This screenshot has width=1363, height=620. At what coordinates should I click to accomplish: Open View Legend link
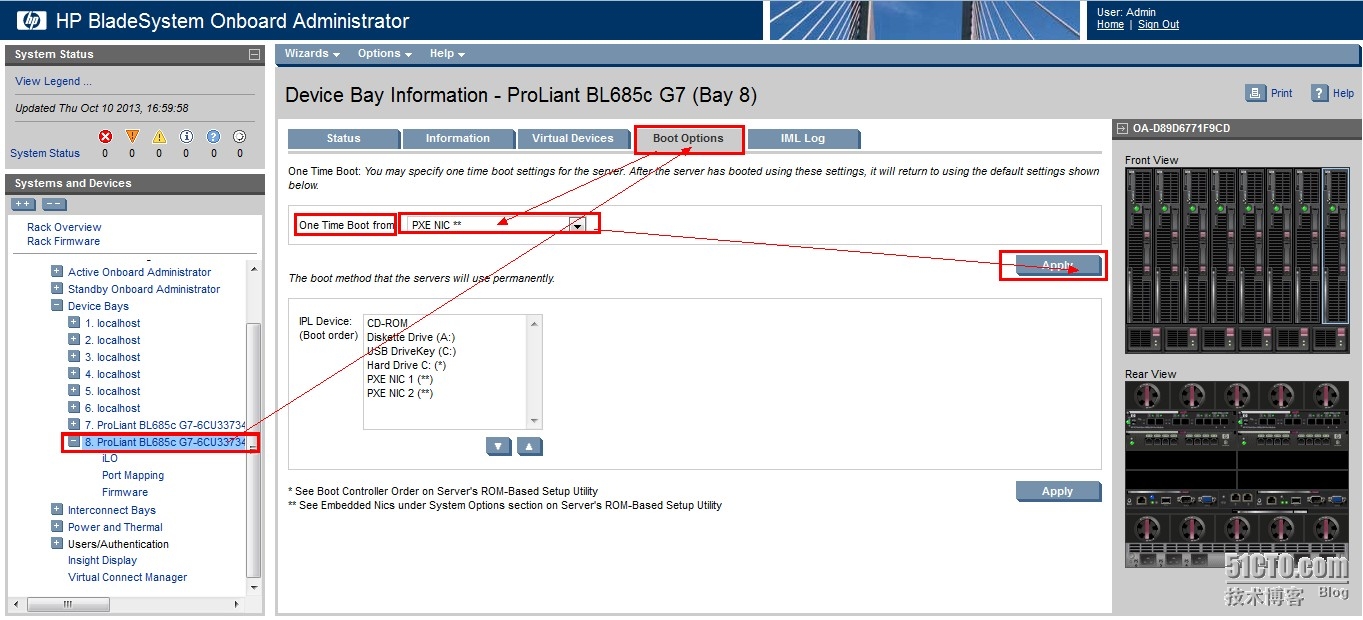coord(53,82)
